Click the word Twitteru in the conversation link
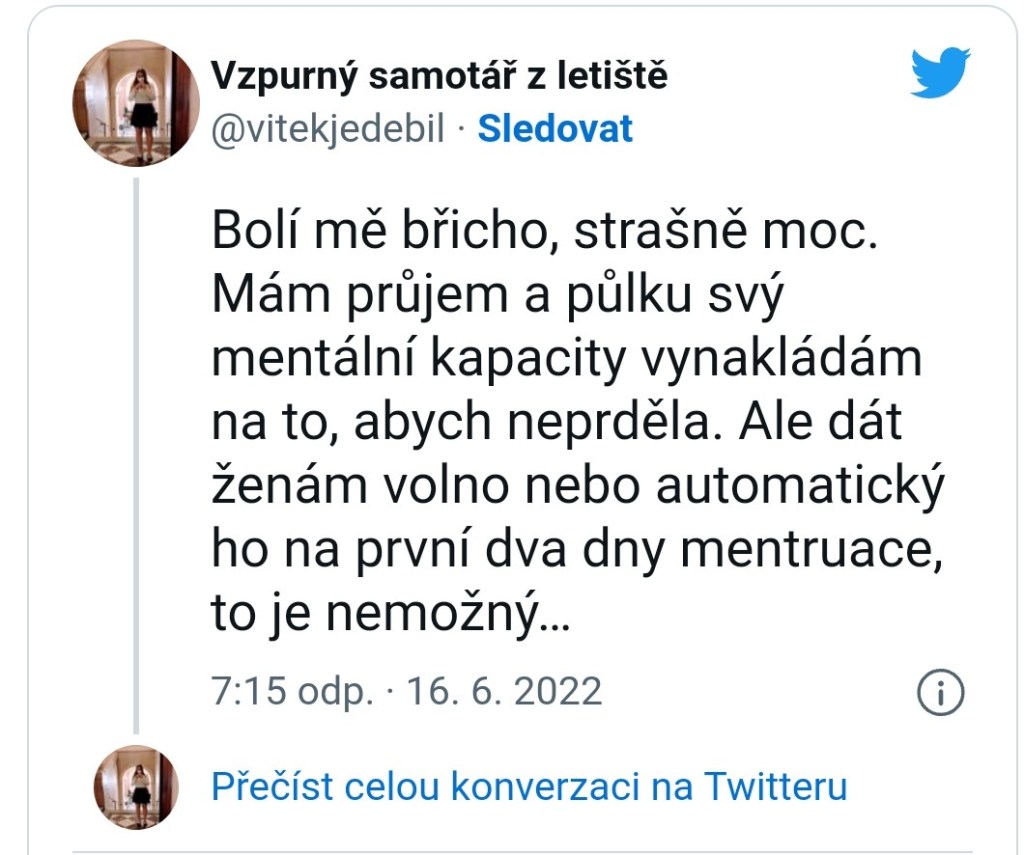 pyautogui.click(x=775, y=787)
